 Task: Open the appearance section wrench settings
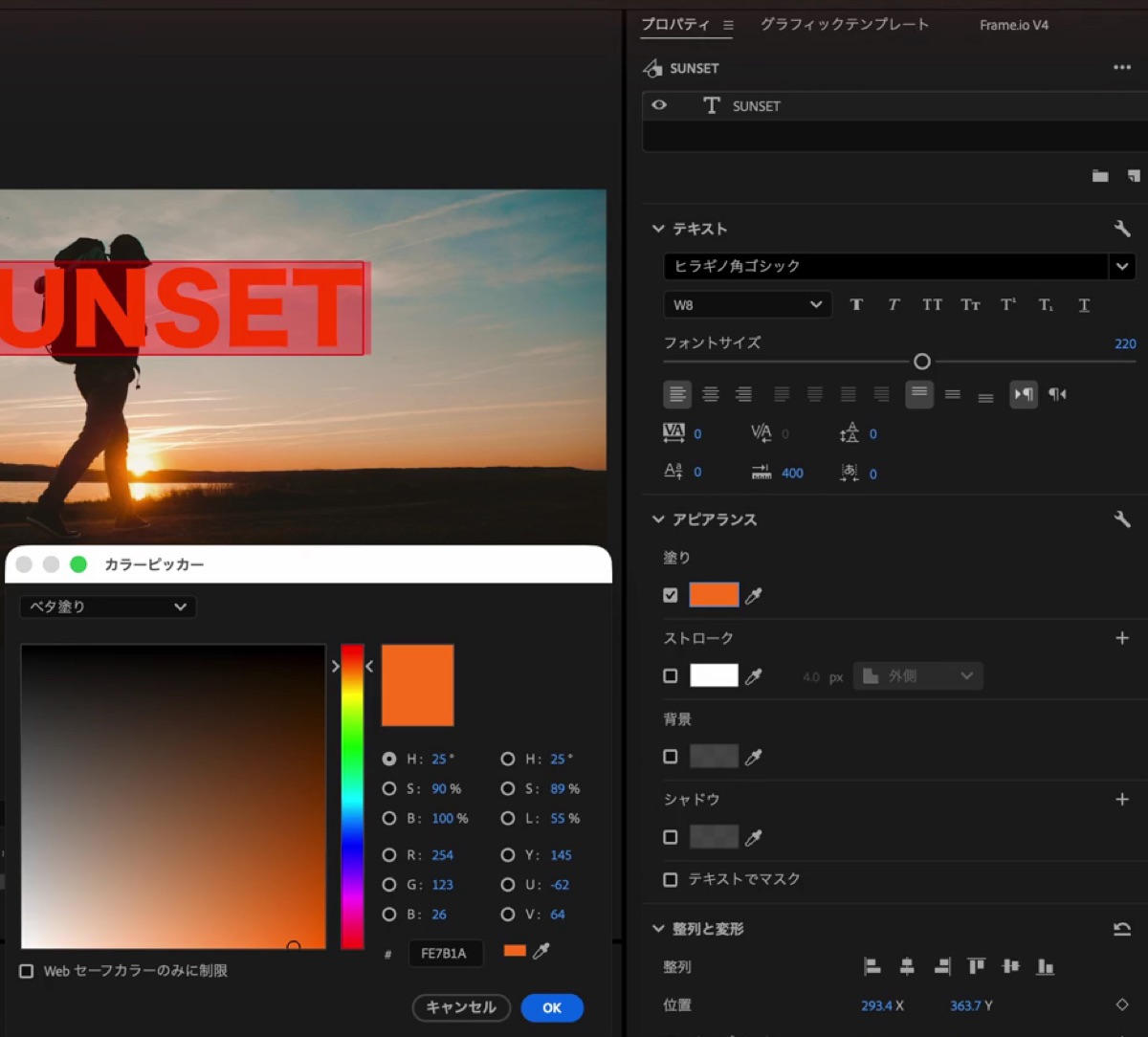[1122, 519]
